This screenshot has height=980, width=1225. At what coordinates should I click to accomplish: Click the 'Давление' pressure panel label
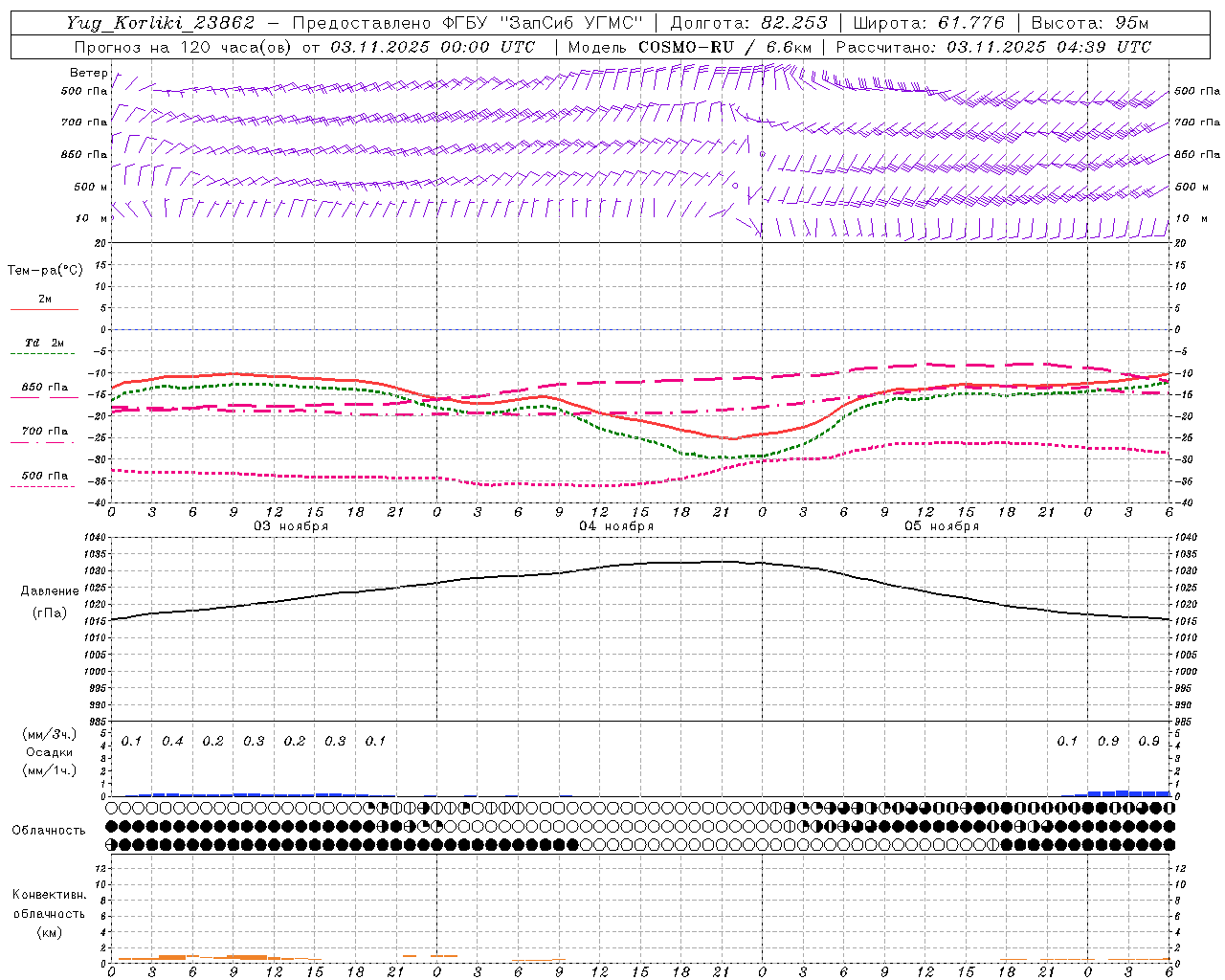(x=50, y=591)
